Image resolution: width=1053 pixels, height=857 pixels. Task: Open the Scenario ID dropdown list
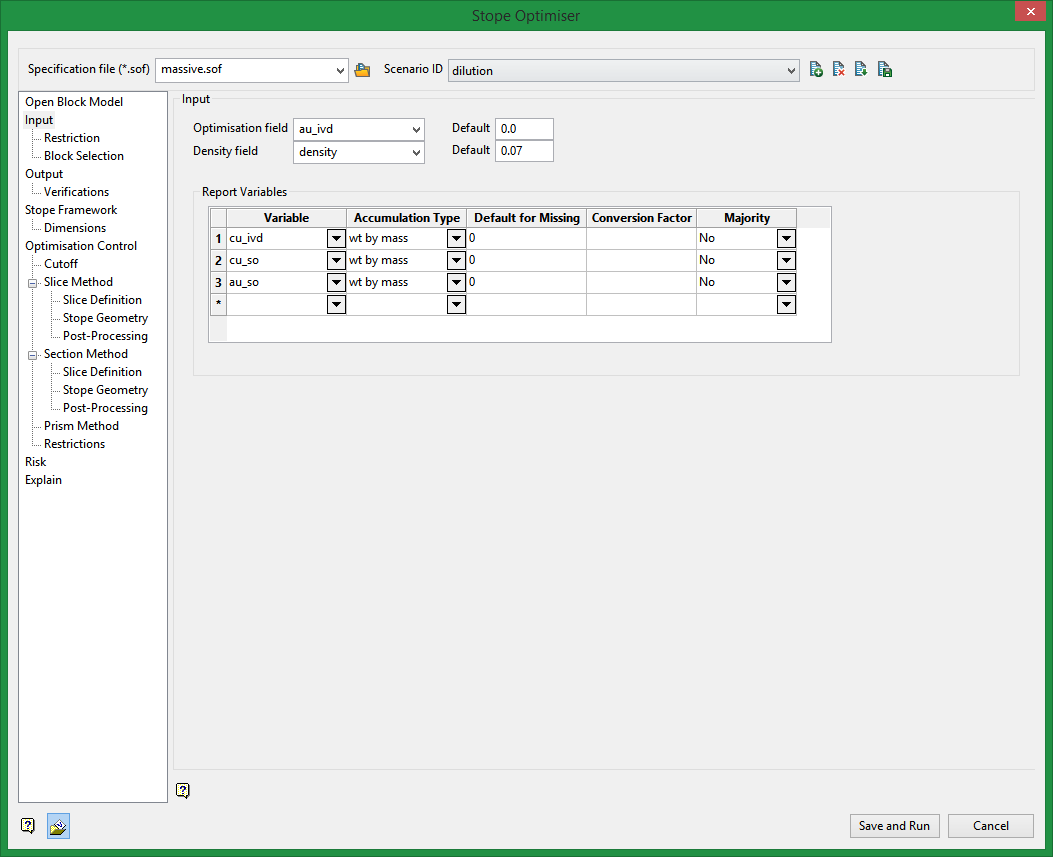click(x=791, y=70)
